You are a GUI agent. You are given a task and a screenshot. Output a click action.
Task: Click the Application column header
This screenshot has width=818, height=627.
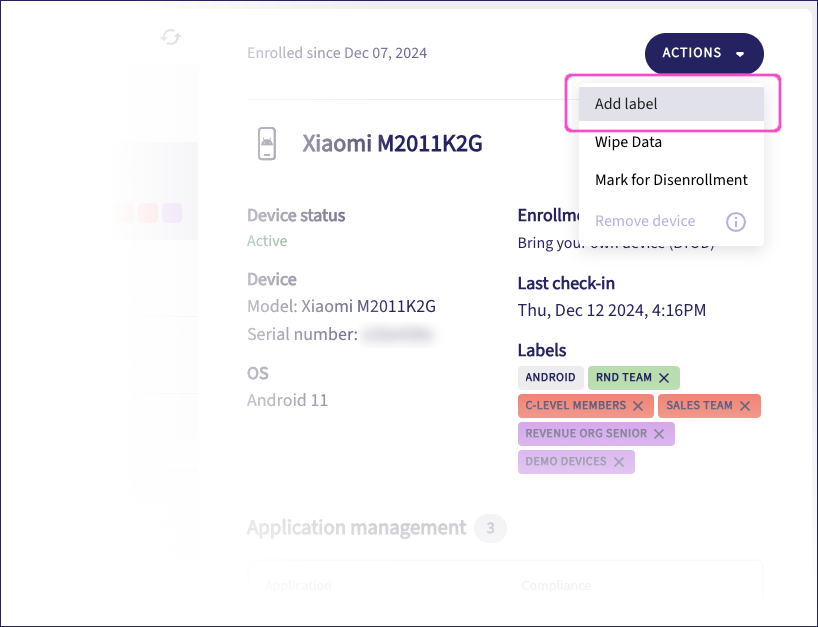point(298,585)
